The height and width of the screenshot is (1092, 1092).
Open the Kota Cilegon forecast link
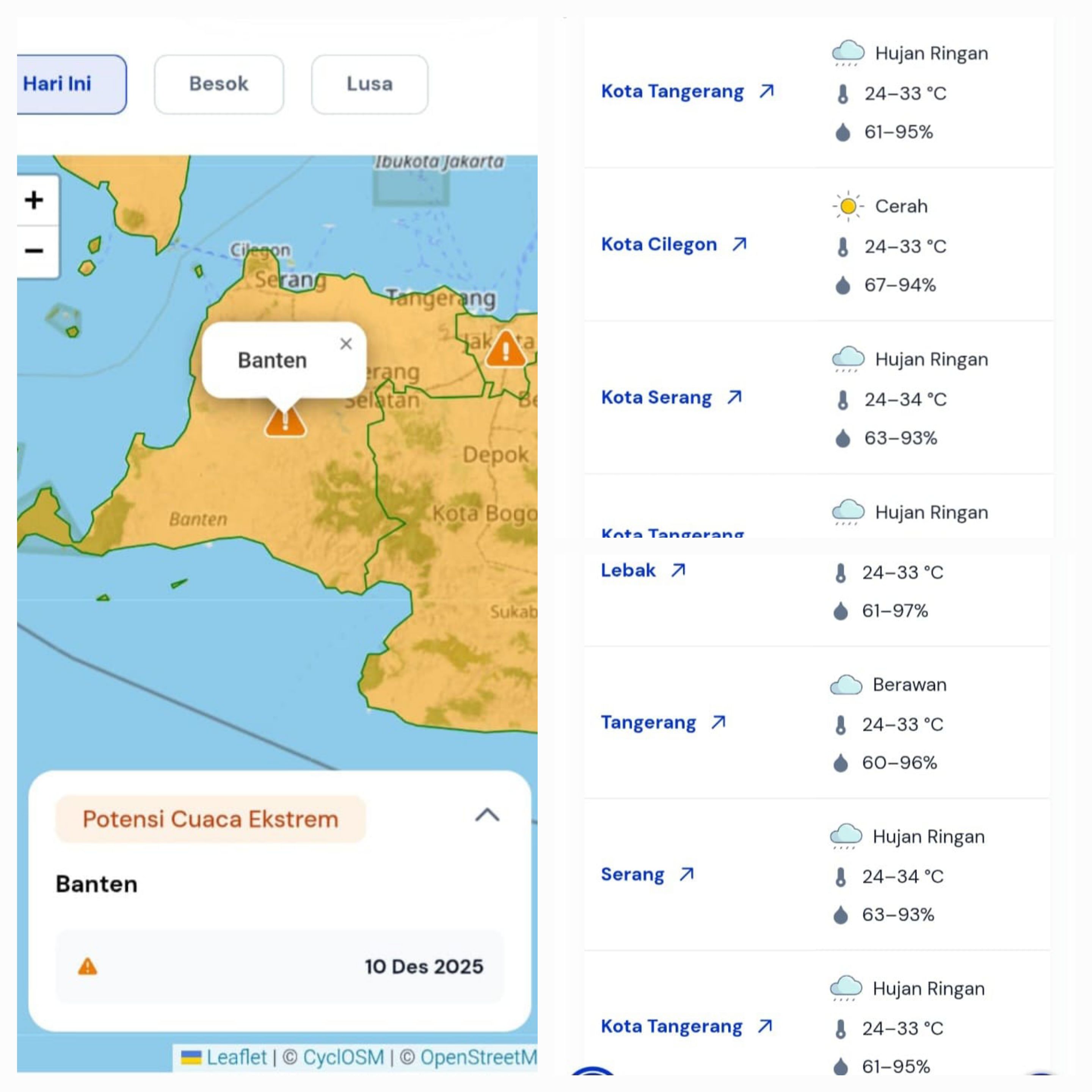[659, 244]
